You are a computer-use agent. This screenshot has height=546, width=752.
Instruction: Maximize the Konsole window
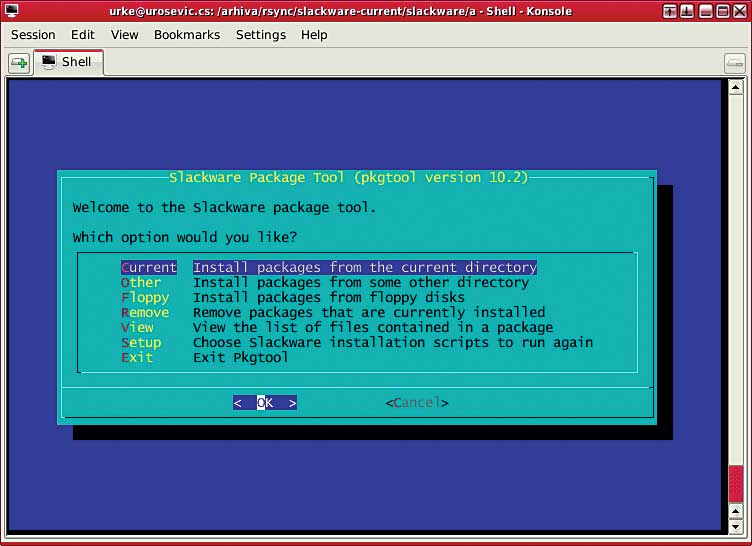(723, 11)
